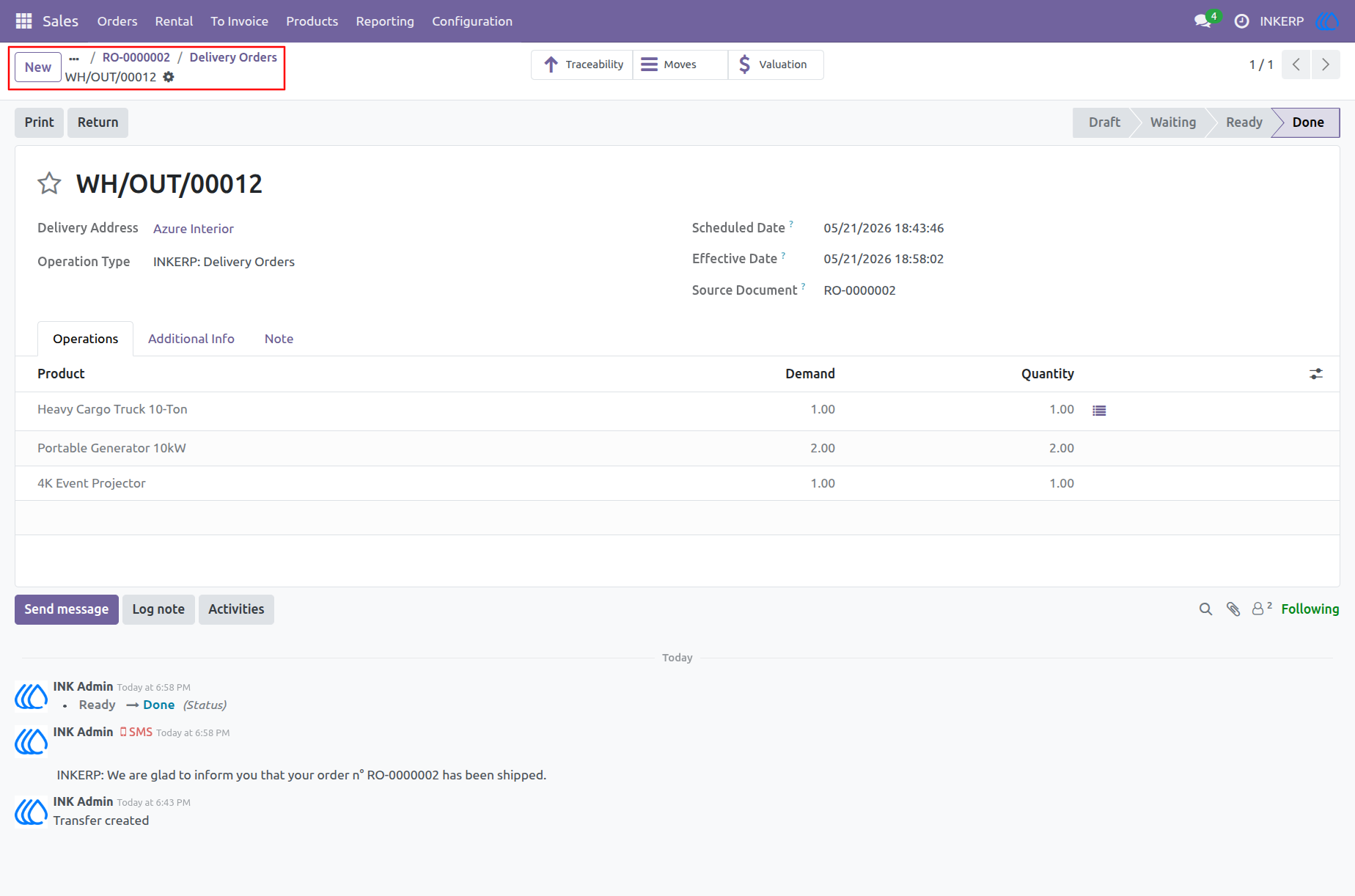
Task: Click the Print button
Action: [40, 122]
